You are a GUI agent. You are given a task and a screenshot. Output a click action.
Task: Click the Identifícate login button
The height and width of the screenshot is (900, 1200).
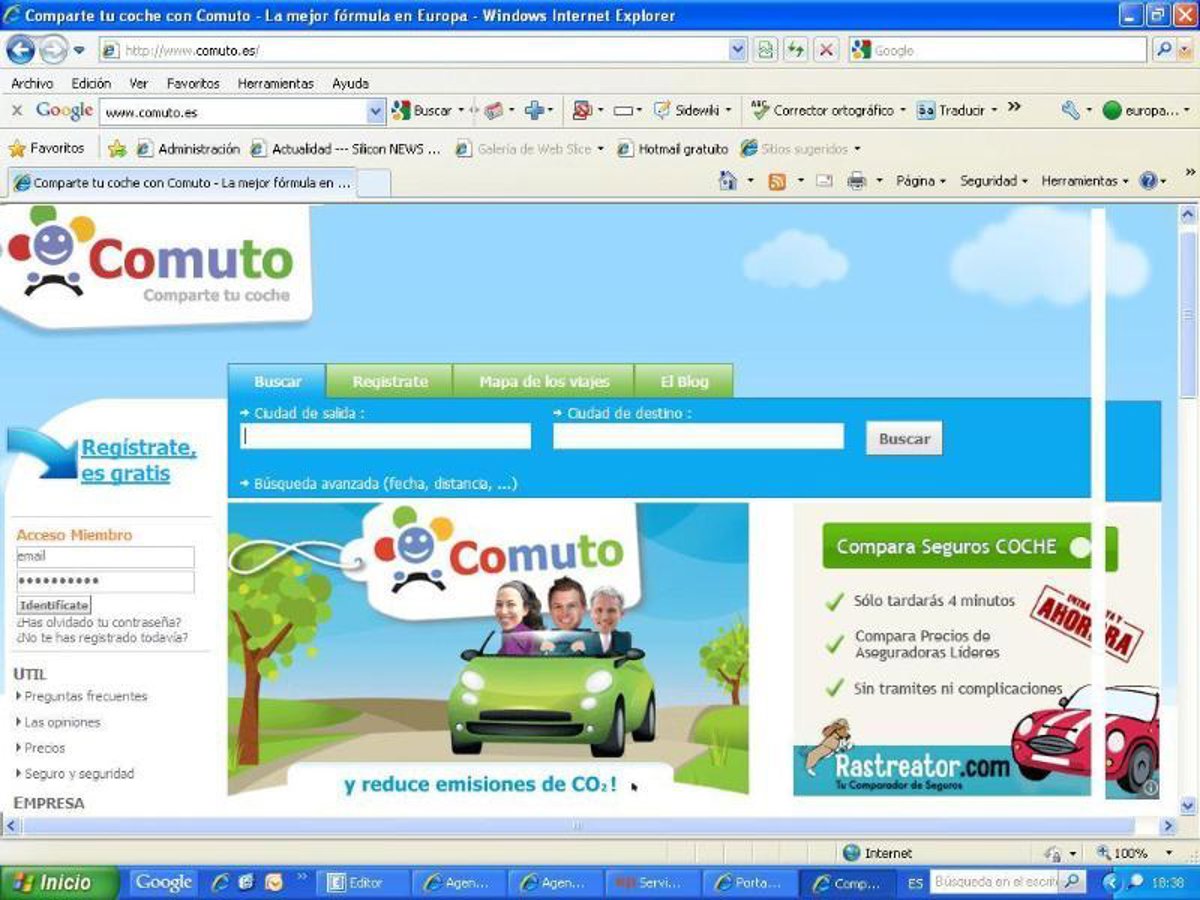[x=54, y=605]
